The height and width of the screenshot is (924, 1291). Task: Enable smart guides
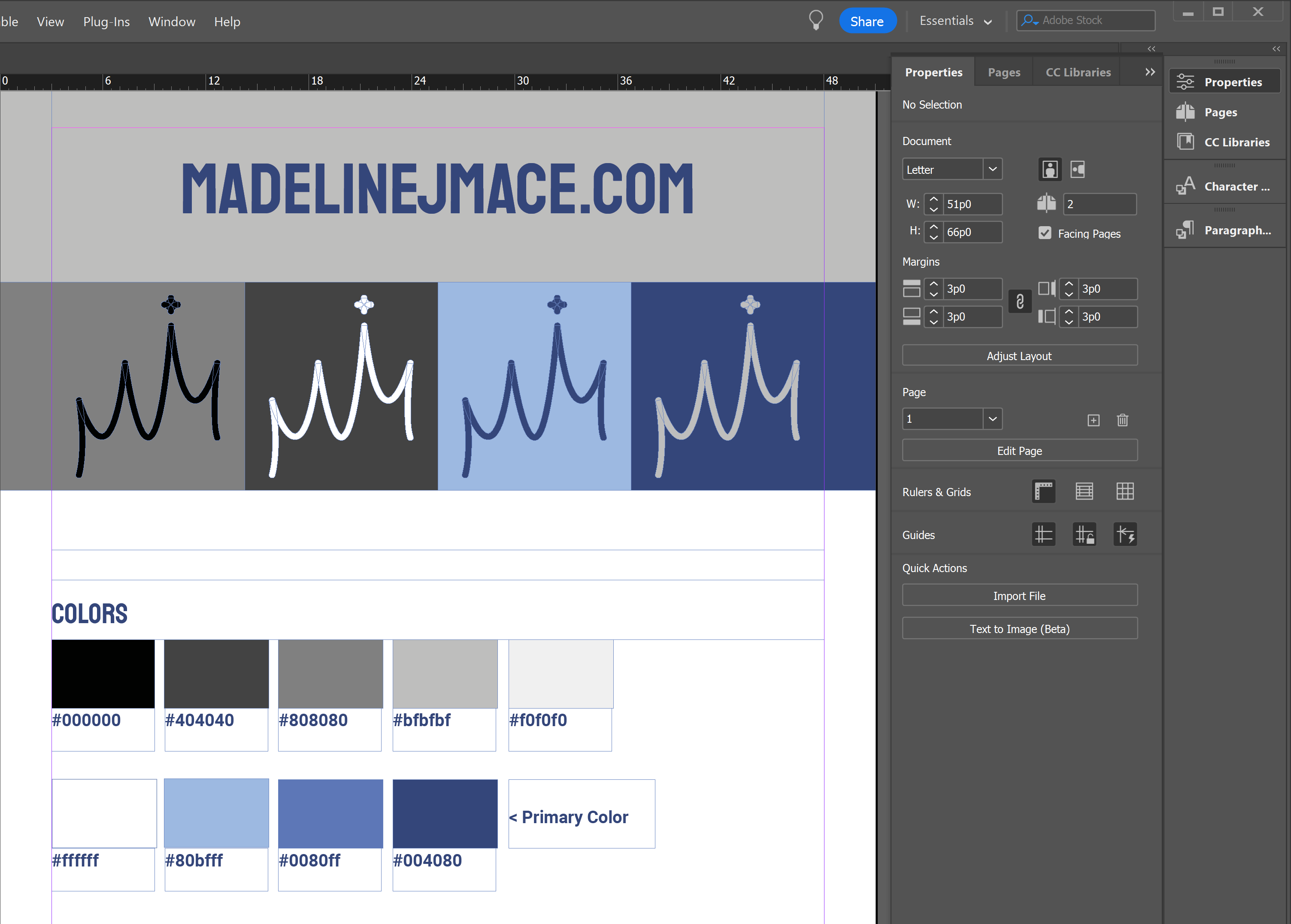pos(1125,534)
